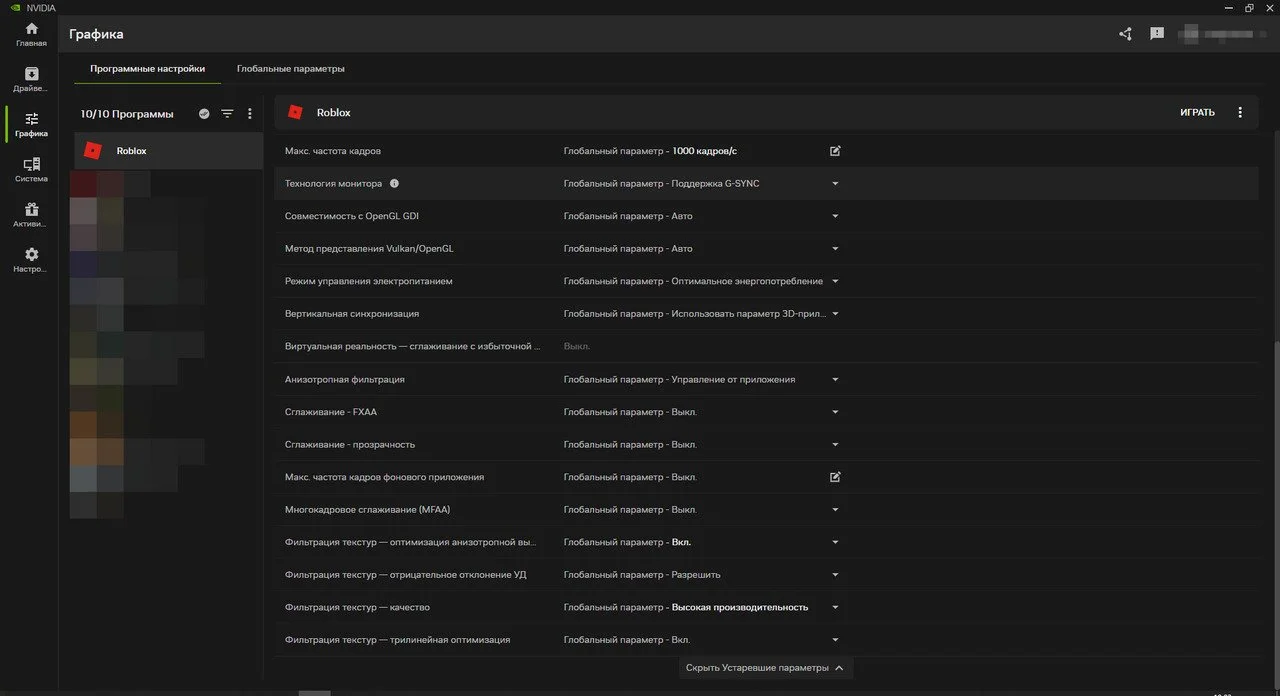The image size is (1280, 696).
Task: Click the Сглаживание - FXAA label
Action: [x=331, y=412]
